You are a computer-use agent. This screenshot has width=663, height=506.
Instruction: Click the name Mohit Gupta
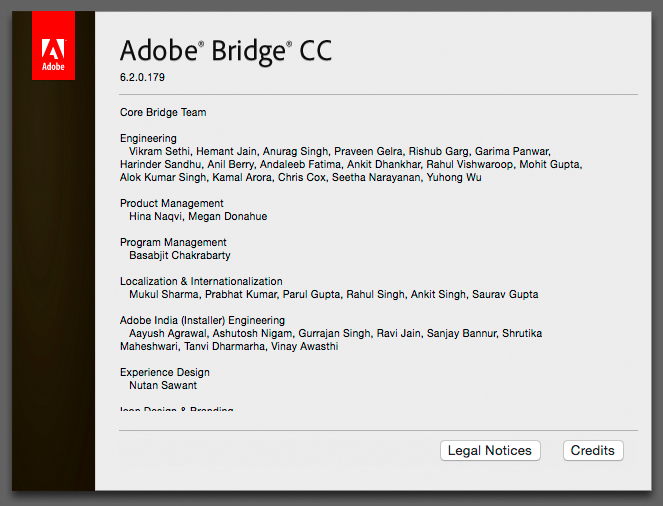(550, 164)
